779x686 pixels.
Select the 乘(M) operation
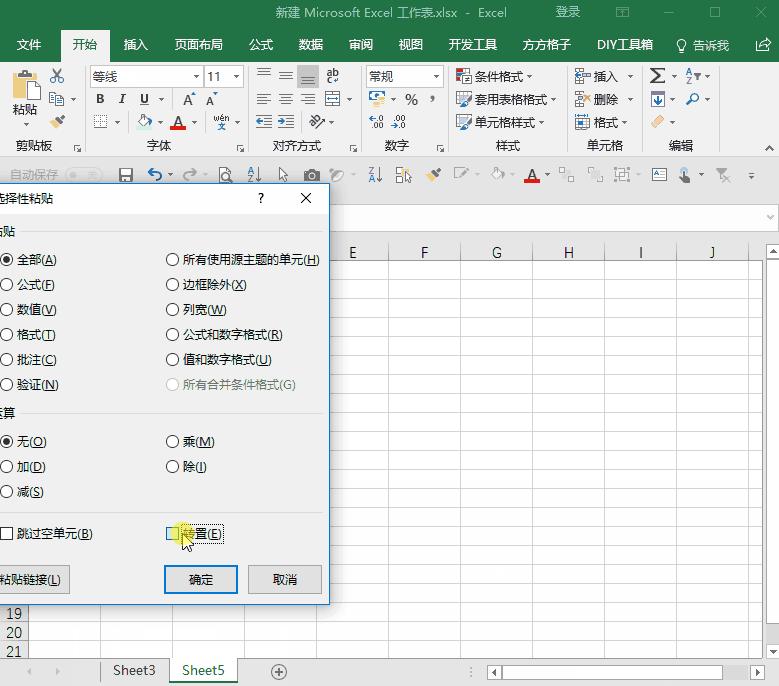(190, 442)
